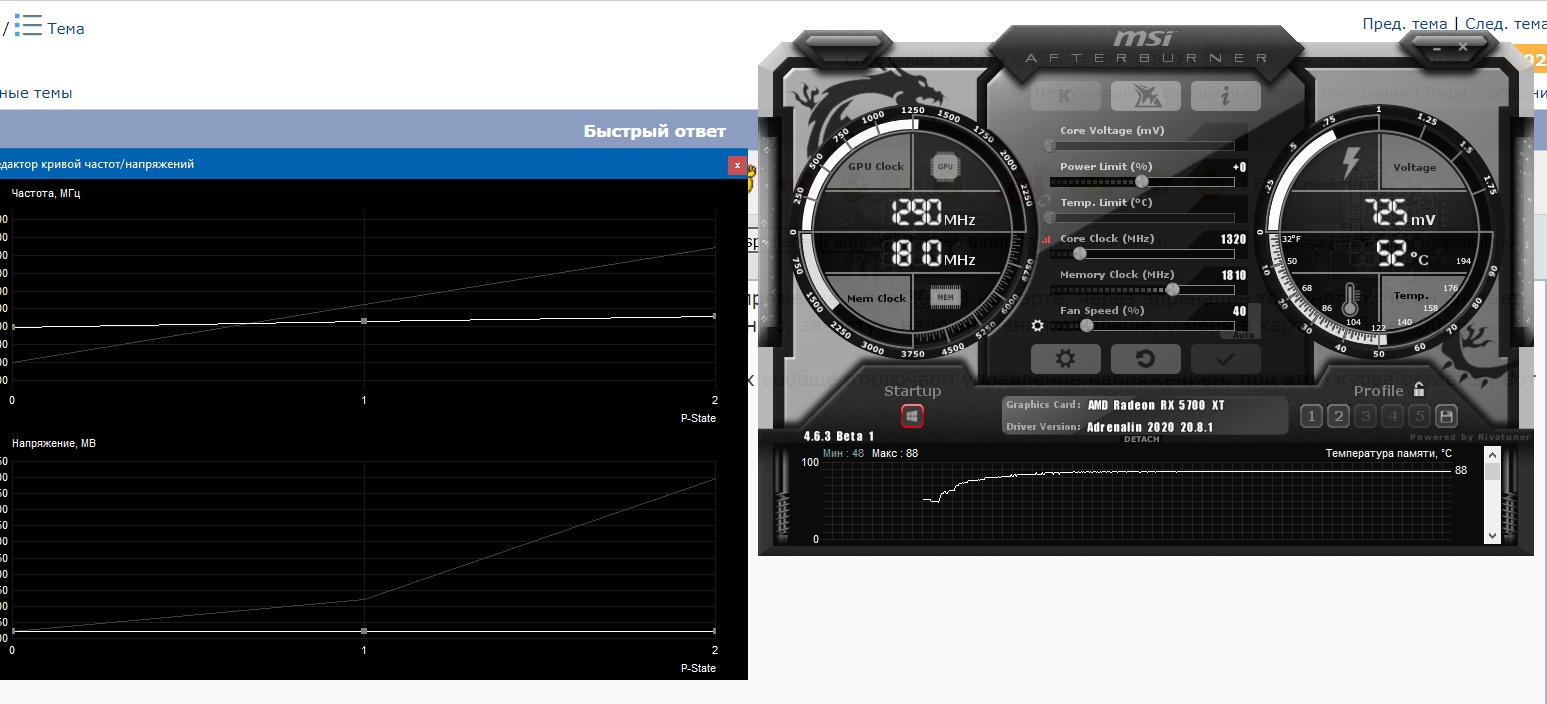Close the frequency/voltage curve editor window

point(737,165)
